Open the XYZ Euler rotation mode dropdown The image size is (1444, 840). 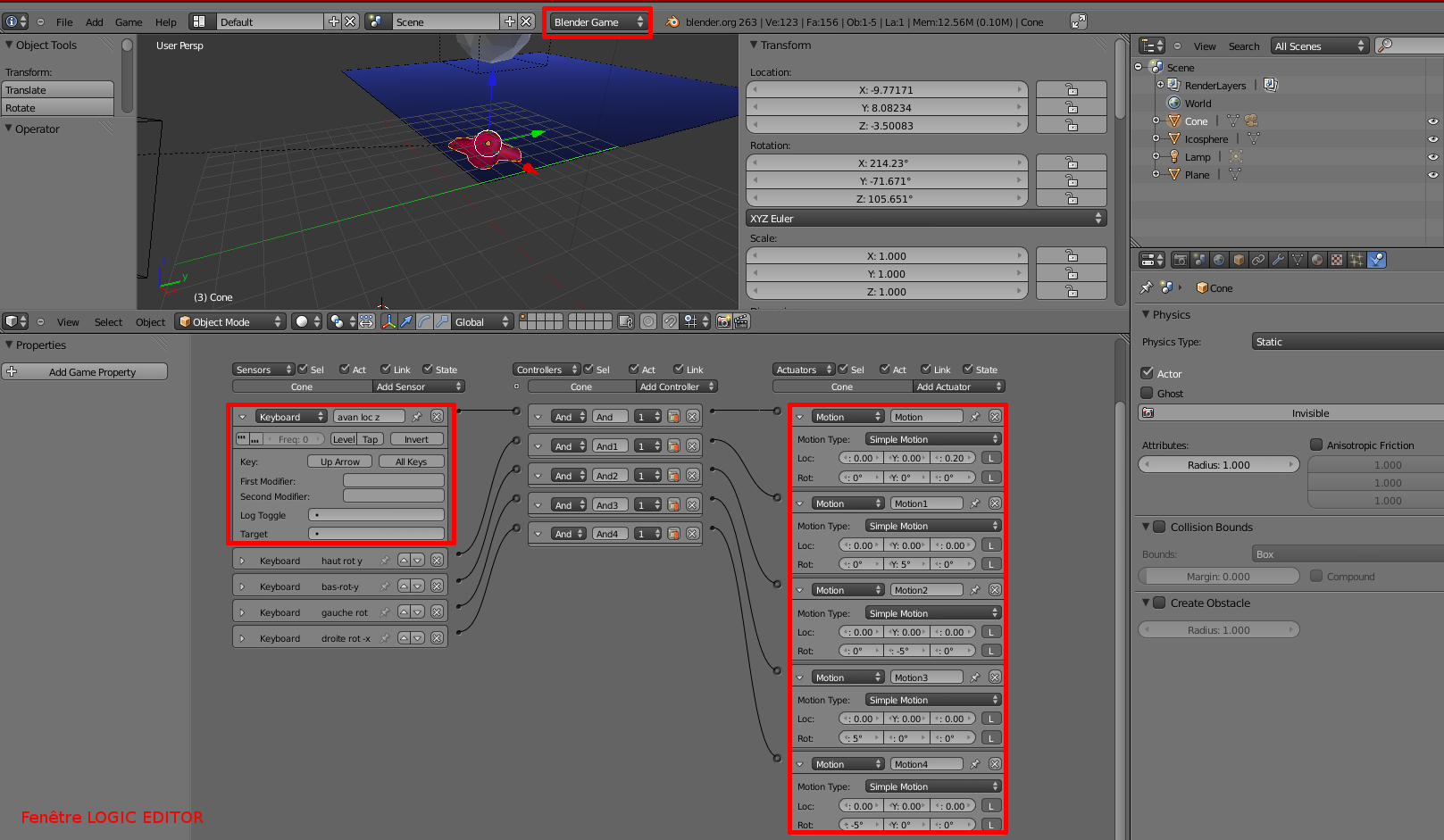[x=926, y=219]
